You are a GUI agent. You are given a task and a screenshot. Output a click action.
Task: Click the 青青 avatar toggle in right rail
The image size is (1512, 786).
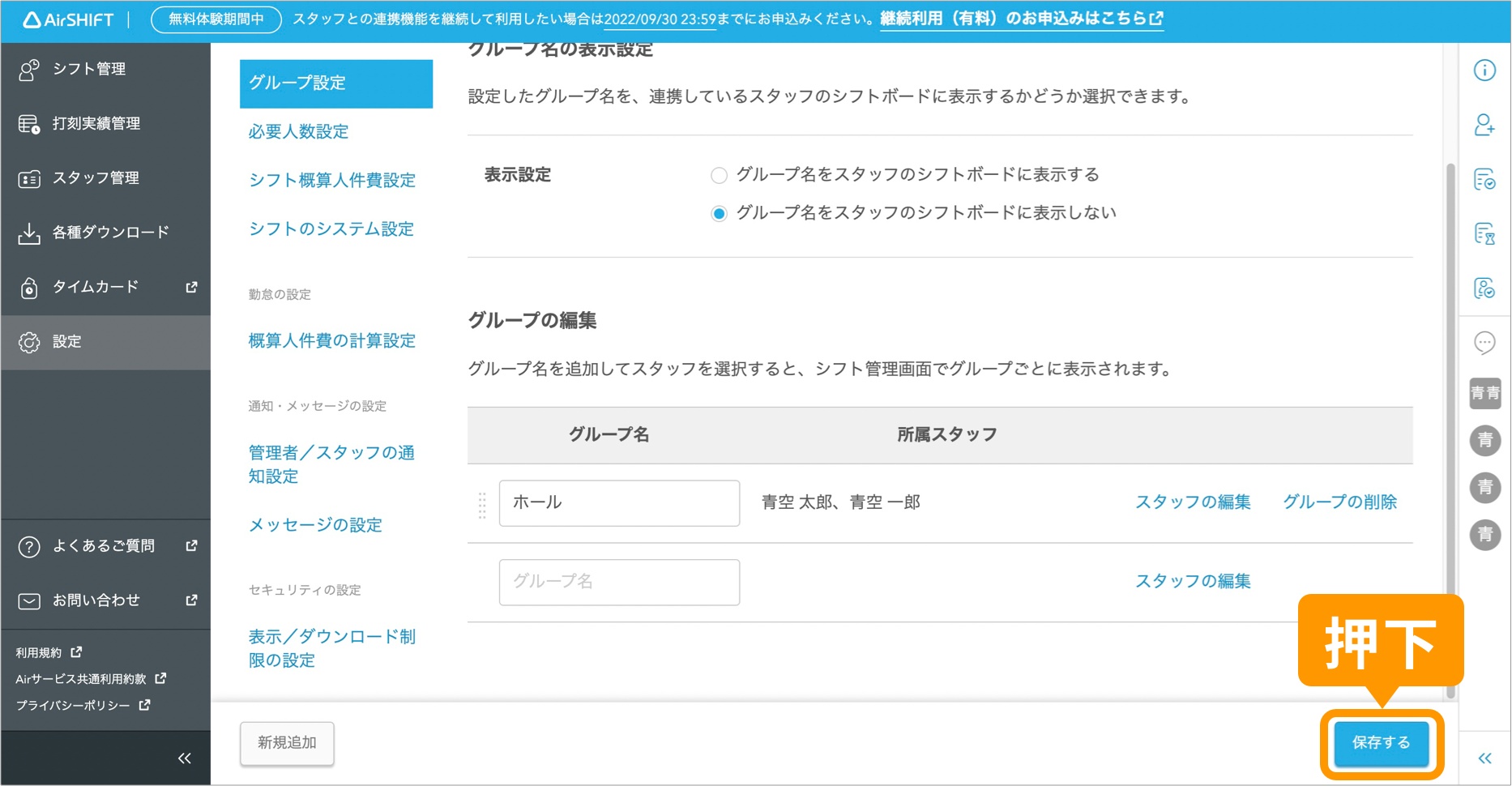pyautogui.click(x=1484, y=393)
